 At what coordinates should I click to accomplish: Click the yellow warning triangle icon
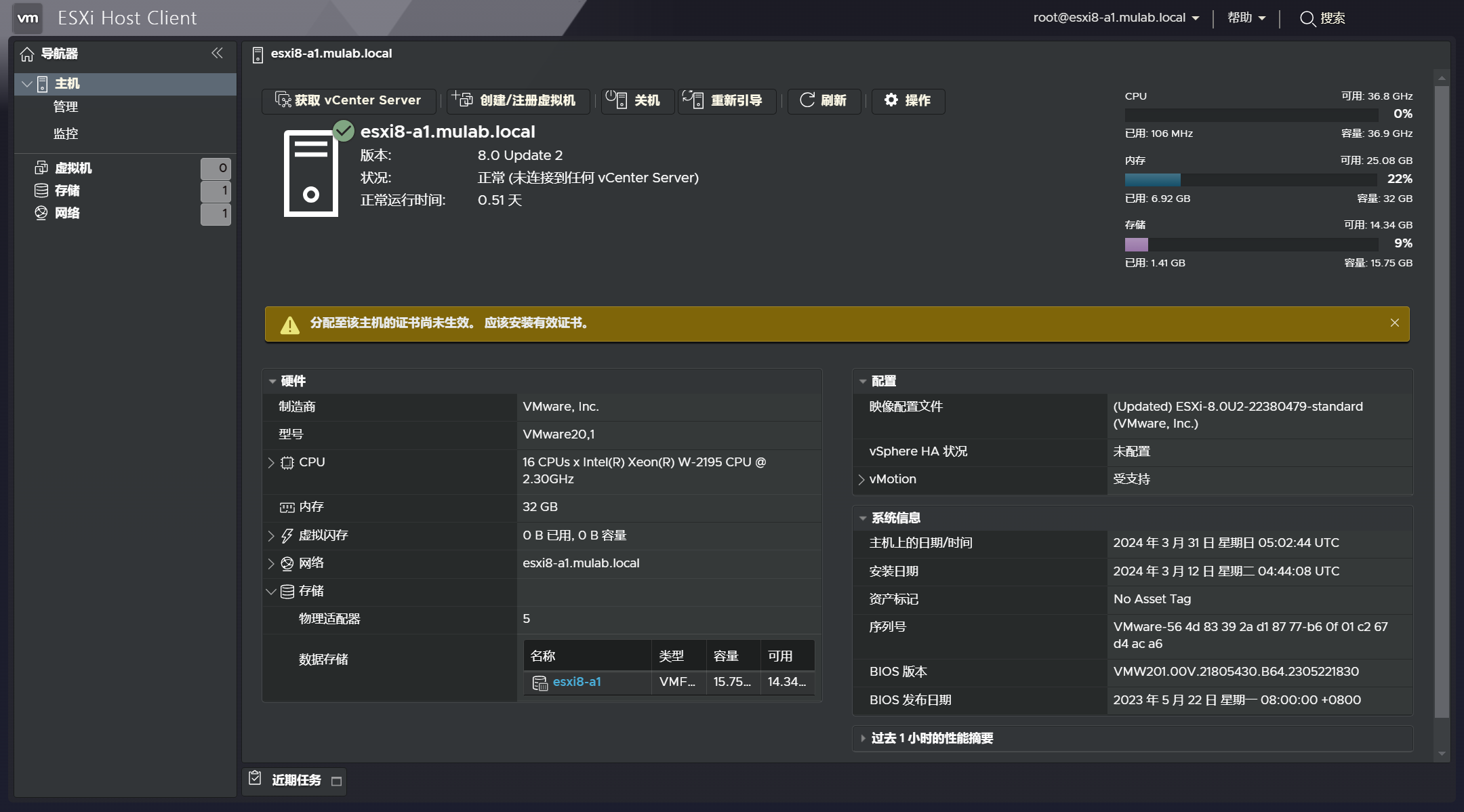point(290,325)
